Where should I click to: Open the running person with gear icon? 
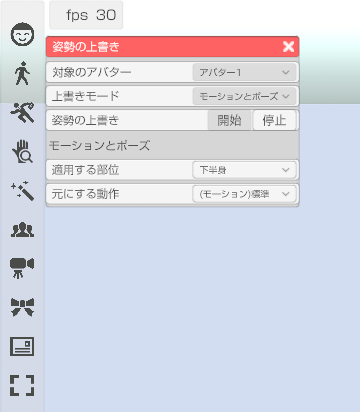(22, 112)
